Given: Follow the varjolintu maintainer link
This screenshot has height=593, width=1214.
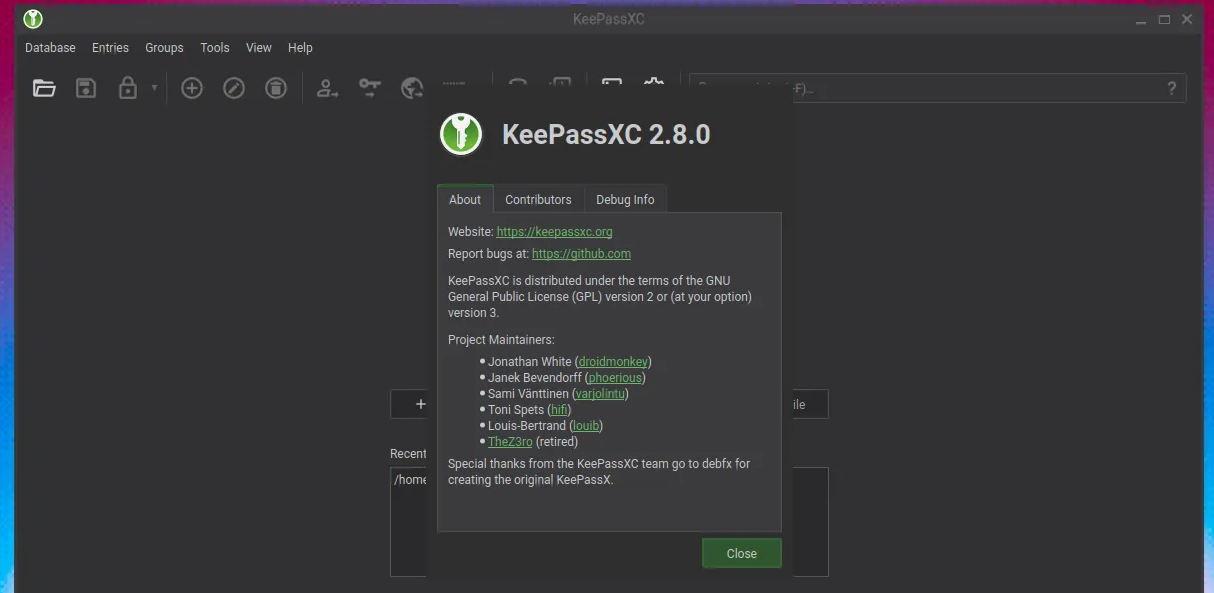Looking at the screenshot, I should pyautogui.click(x=600, y=393).
